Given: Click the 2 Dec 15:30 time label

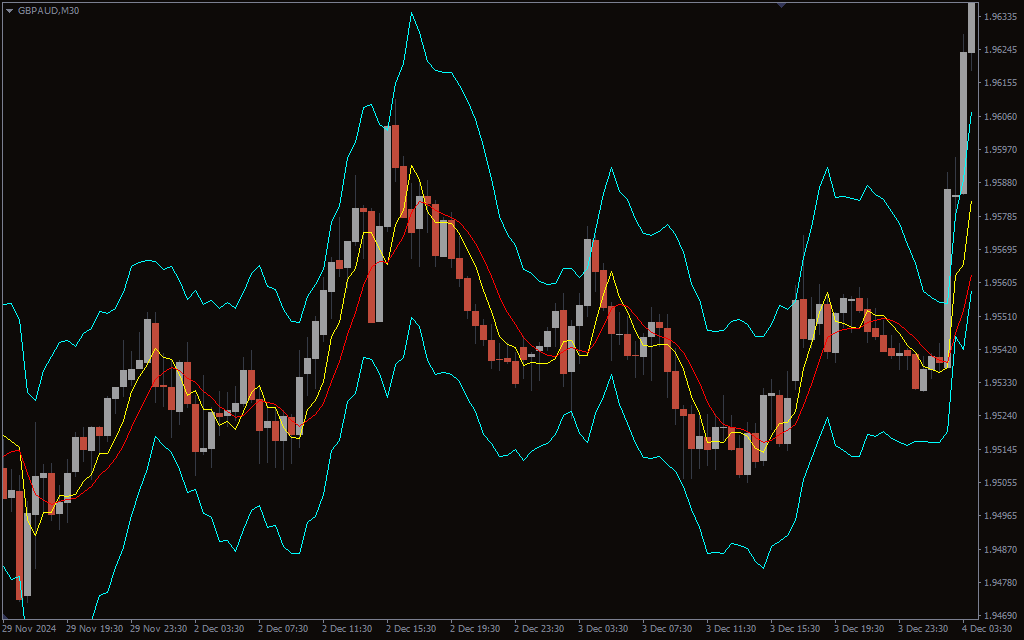Looking at the screenshot, I should (x=412, y=629).
